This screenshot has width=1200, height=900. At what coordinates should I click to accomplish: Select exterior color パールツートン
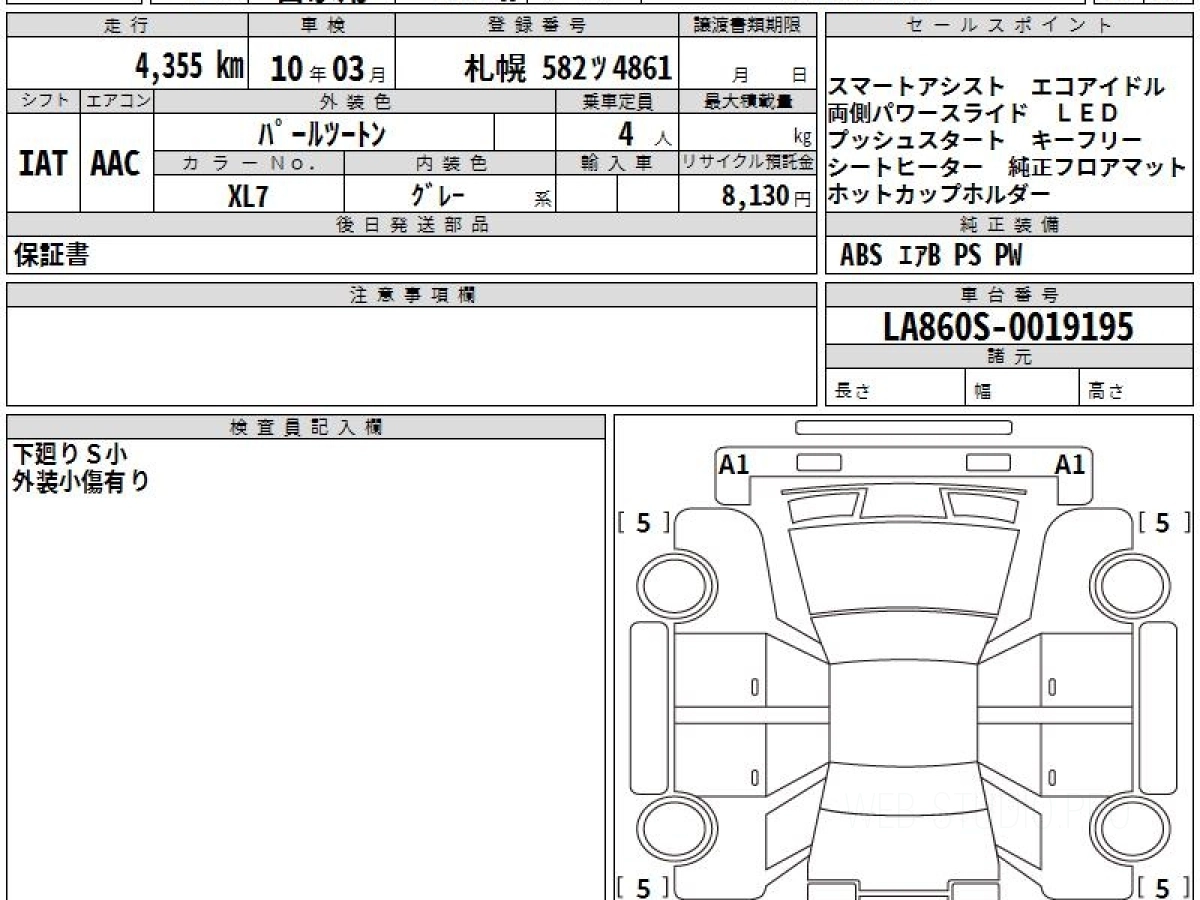tap(321, 132)
